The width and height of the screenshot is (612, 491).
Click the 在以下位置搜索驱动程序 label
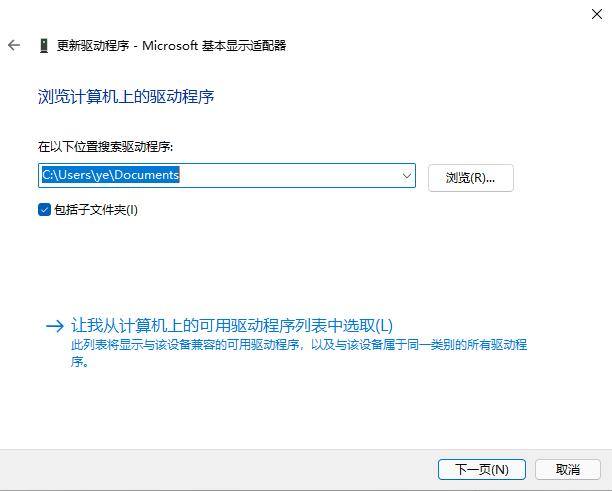[106, 147]
